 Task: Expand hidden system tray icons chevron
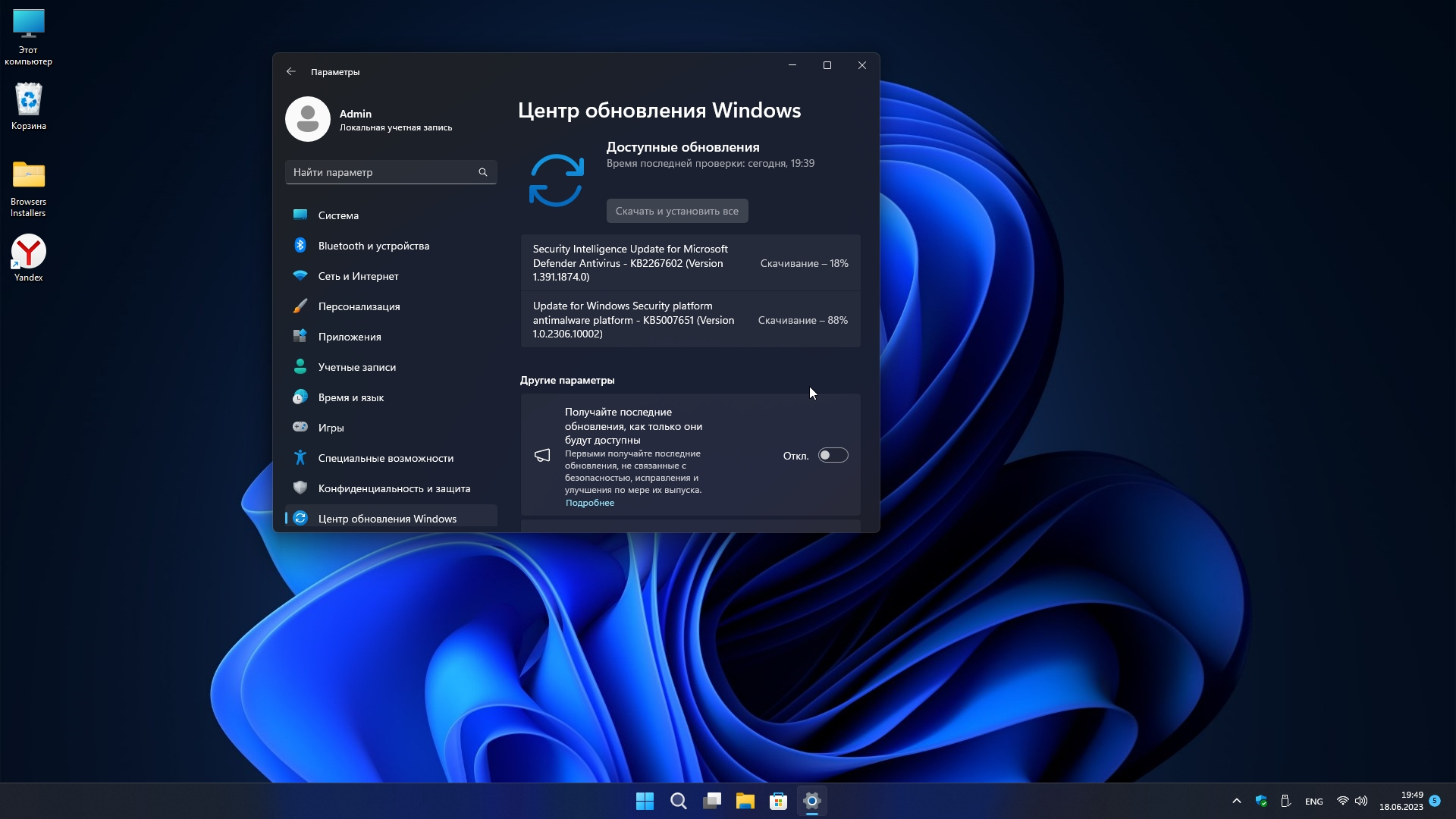tap(1236, 801)
